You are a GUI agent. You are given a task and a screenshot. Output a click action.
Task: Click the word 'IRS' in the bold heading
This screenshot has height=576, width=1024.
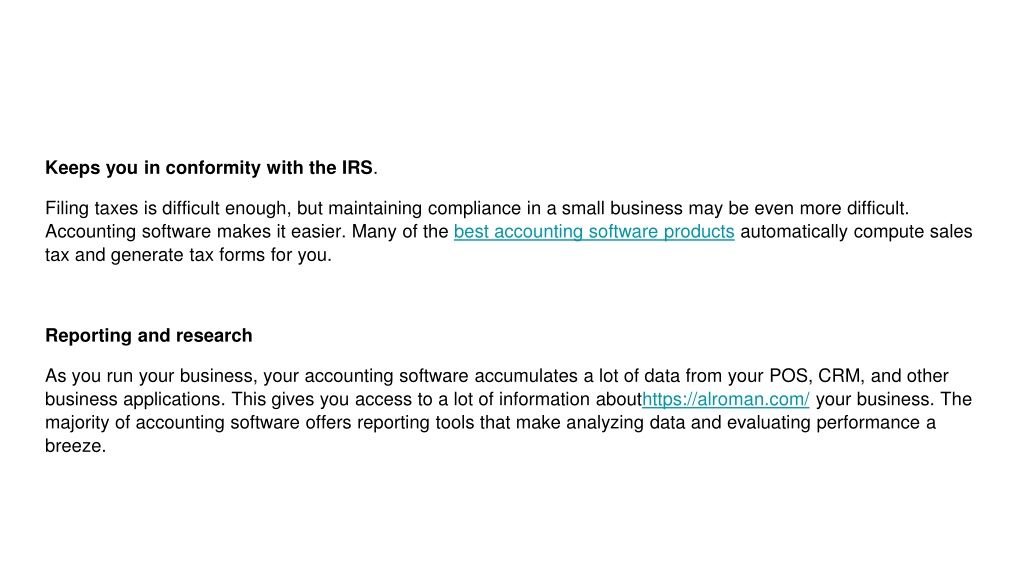[x=357, y=168]
